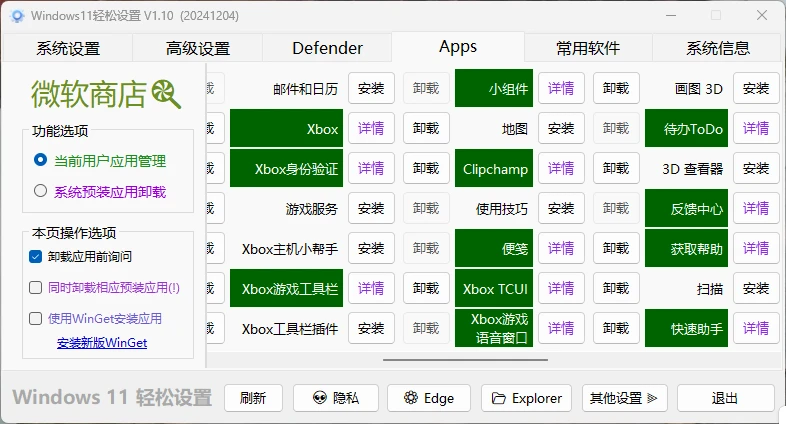Open details for Clipchamp
This screenshot has width=786, height=424.
tap(561, 168)
